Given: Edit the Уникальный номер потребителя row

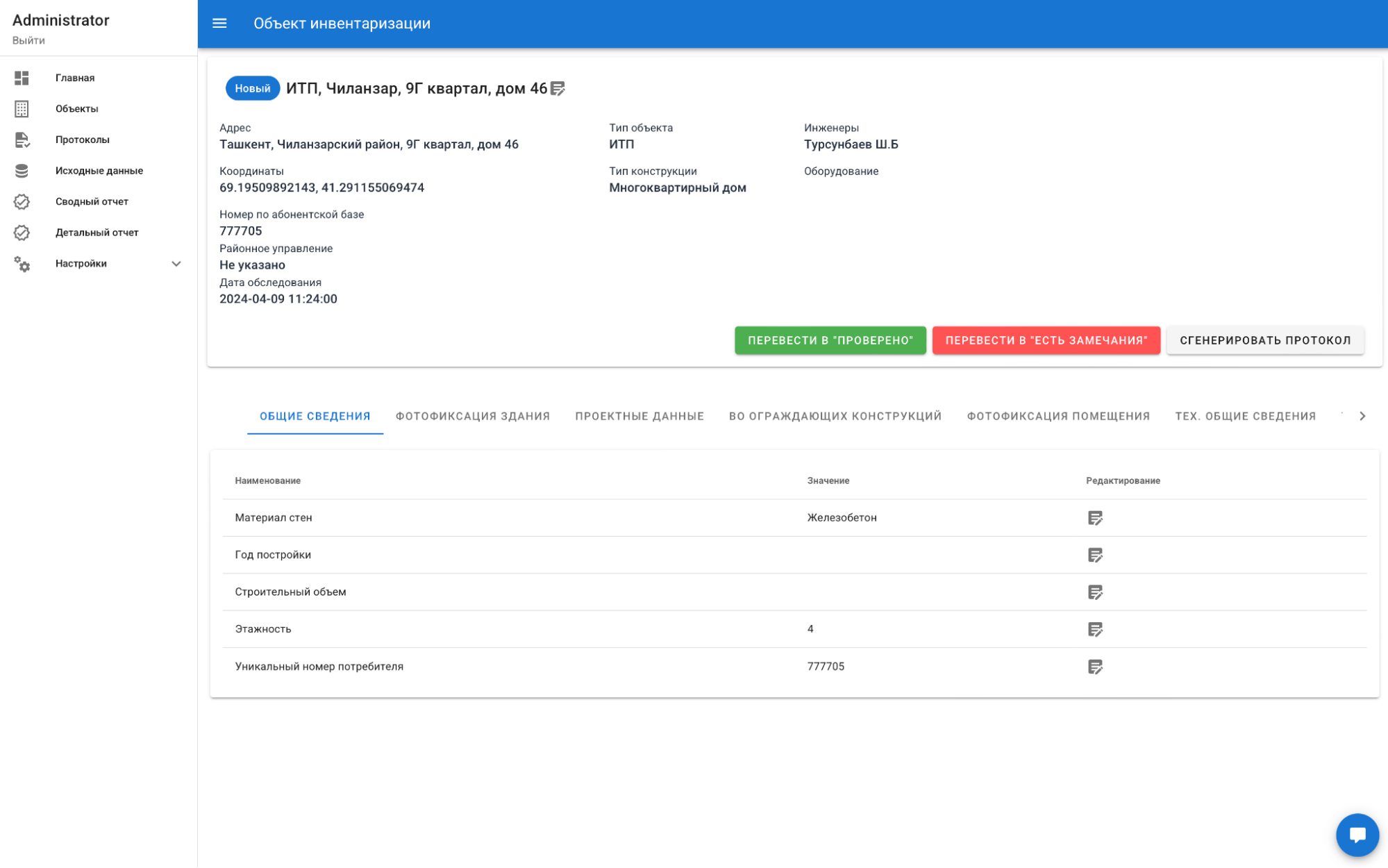Looking at the screenshot, I should point(1095,667).
